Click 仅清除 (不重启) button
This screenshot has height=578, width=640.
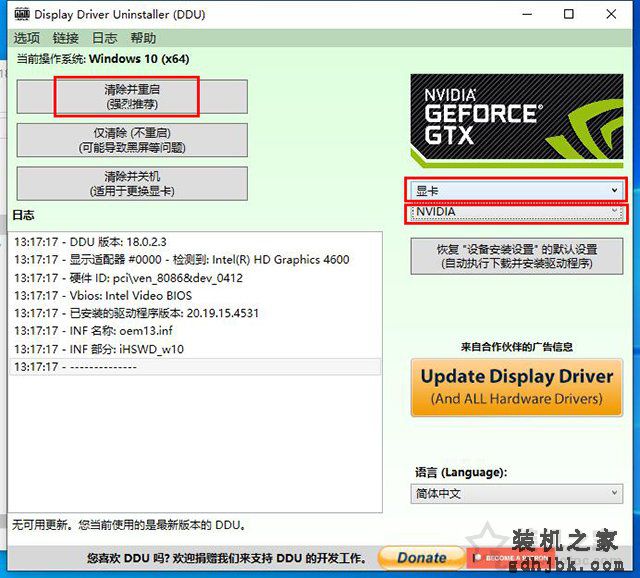[132, 140]
